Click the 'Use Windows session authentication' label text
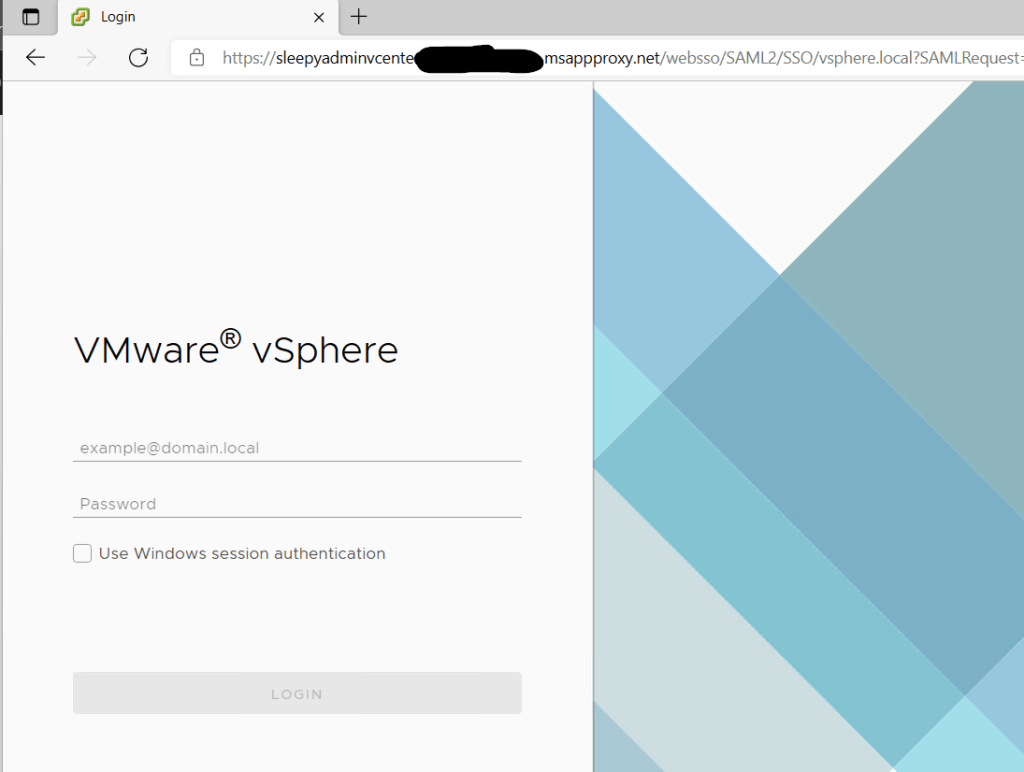The image size is (1024, 772). [241, 553]
